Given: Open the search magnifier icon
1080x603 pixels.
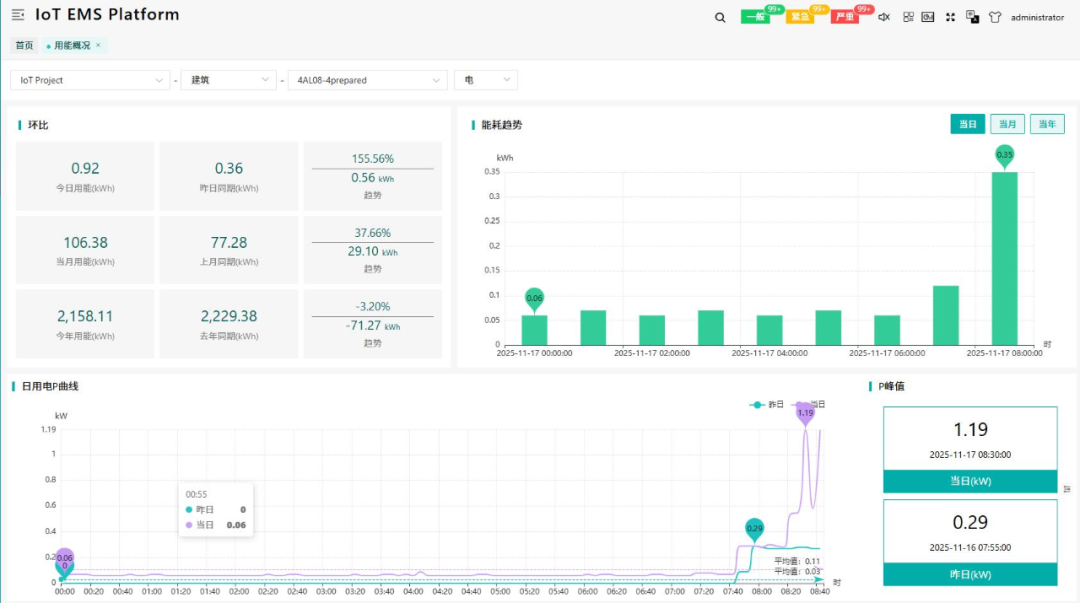Looking at the screenshot, I should 720,18.
